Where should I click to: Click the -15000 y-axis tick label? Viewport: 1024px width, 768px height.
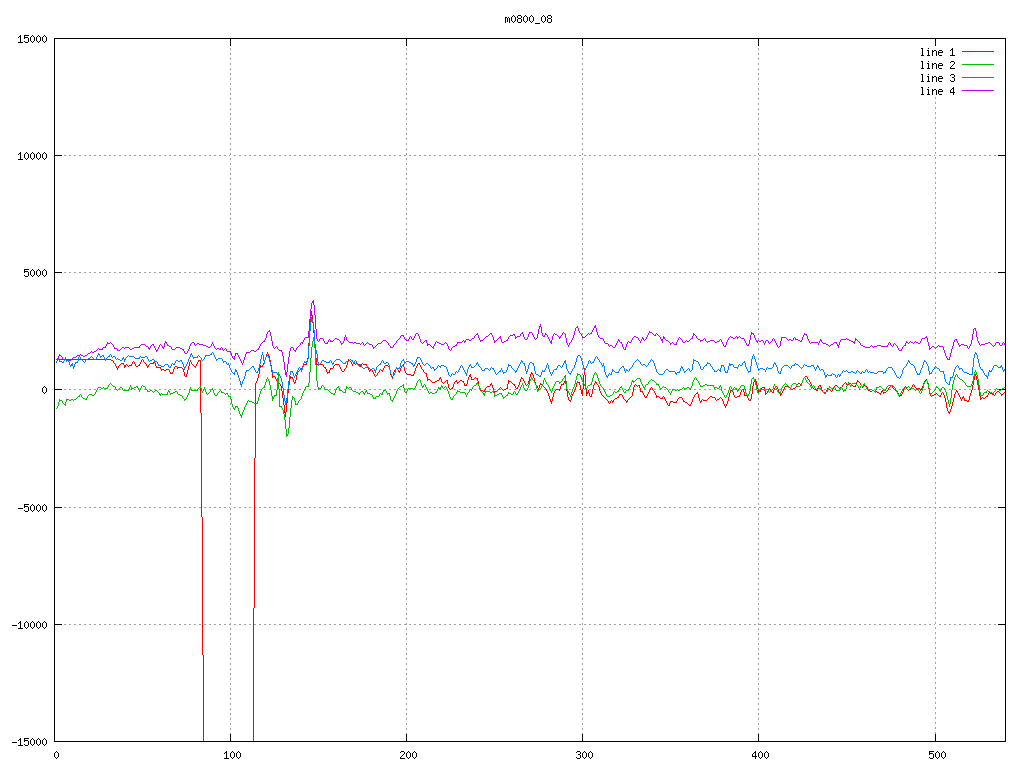pyautogui.click(x=29, y=741)
